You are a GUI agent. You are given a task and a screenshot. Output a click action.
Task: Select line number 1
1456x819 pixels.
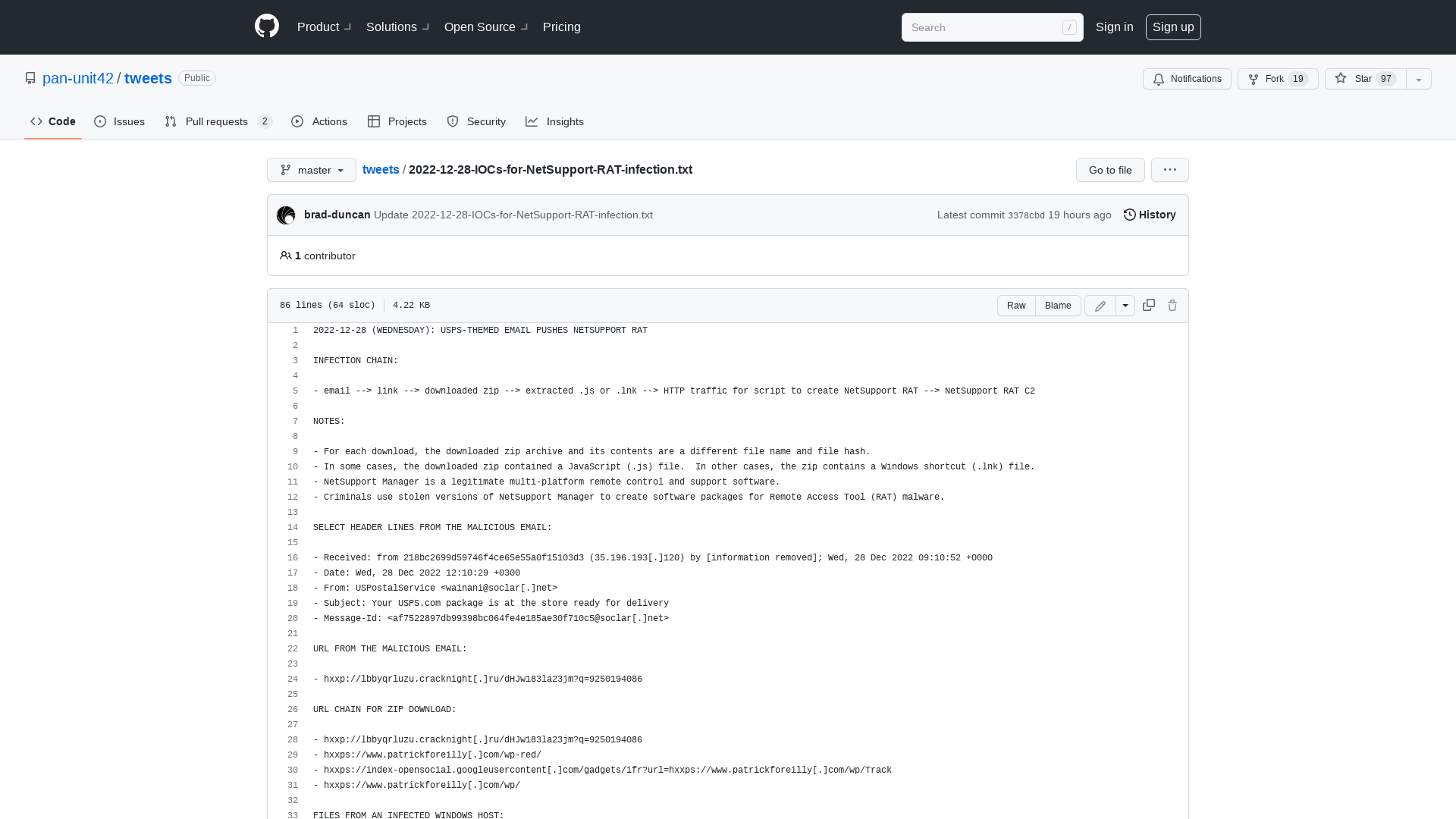pos(295,330)
